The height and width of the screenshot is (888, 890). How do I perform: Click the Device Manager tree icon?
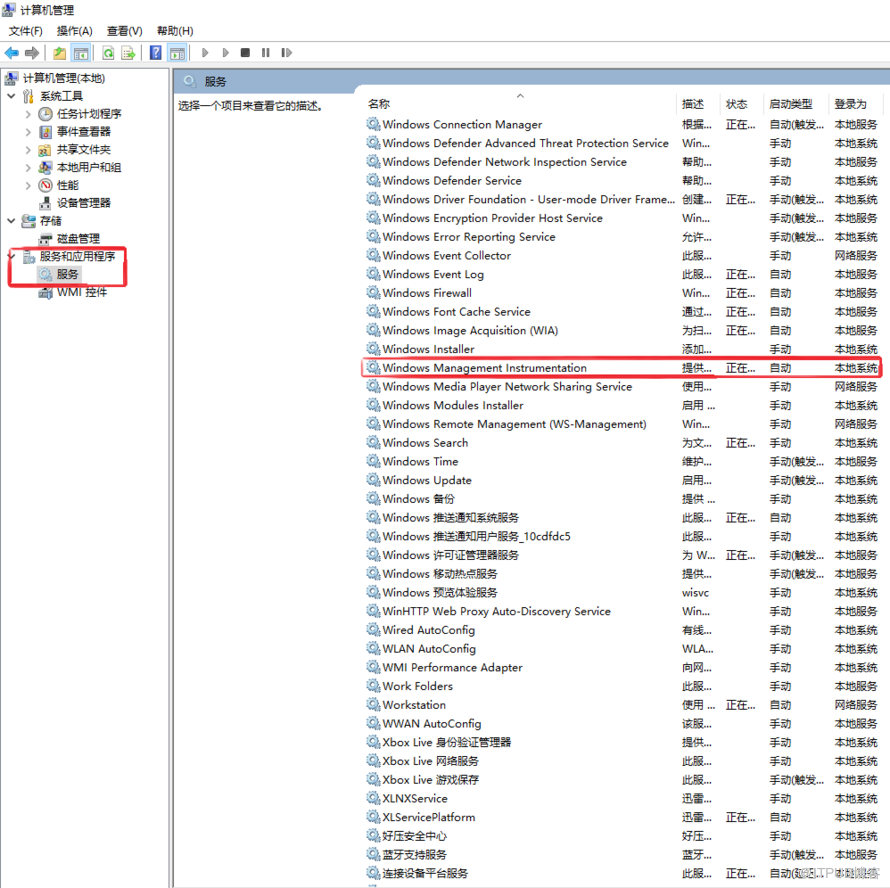tap(45, 203)
